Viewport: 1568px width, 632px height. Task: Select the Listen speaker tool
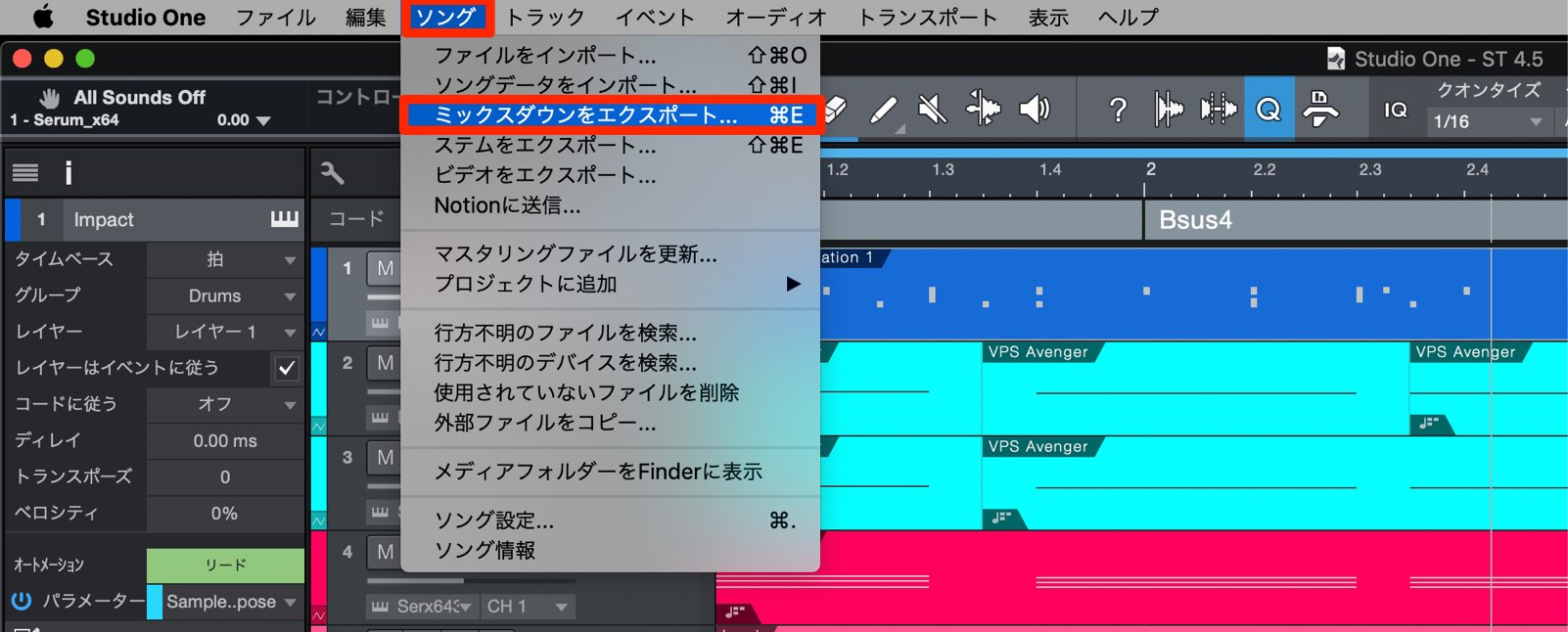1035,109
